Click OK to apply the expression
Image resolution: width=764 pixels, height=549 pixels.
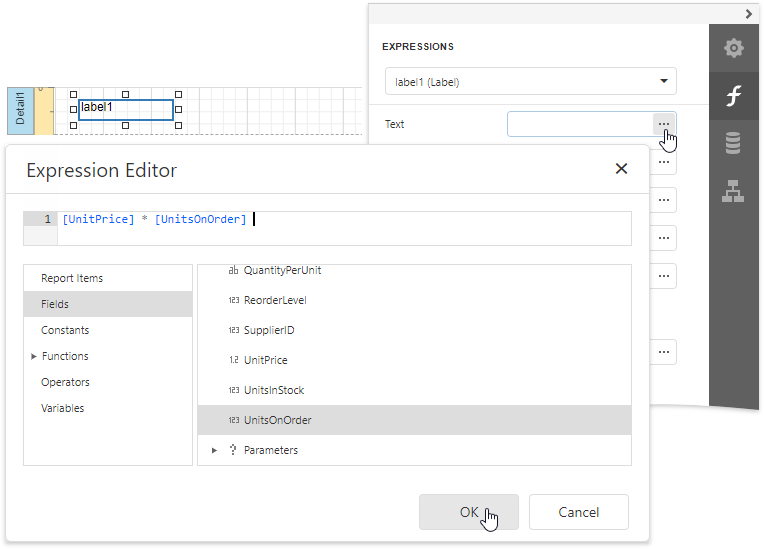pos(468,512)
